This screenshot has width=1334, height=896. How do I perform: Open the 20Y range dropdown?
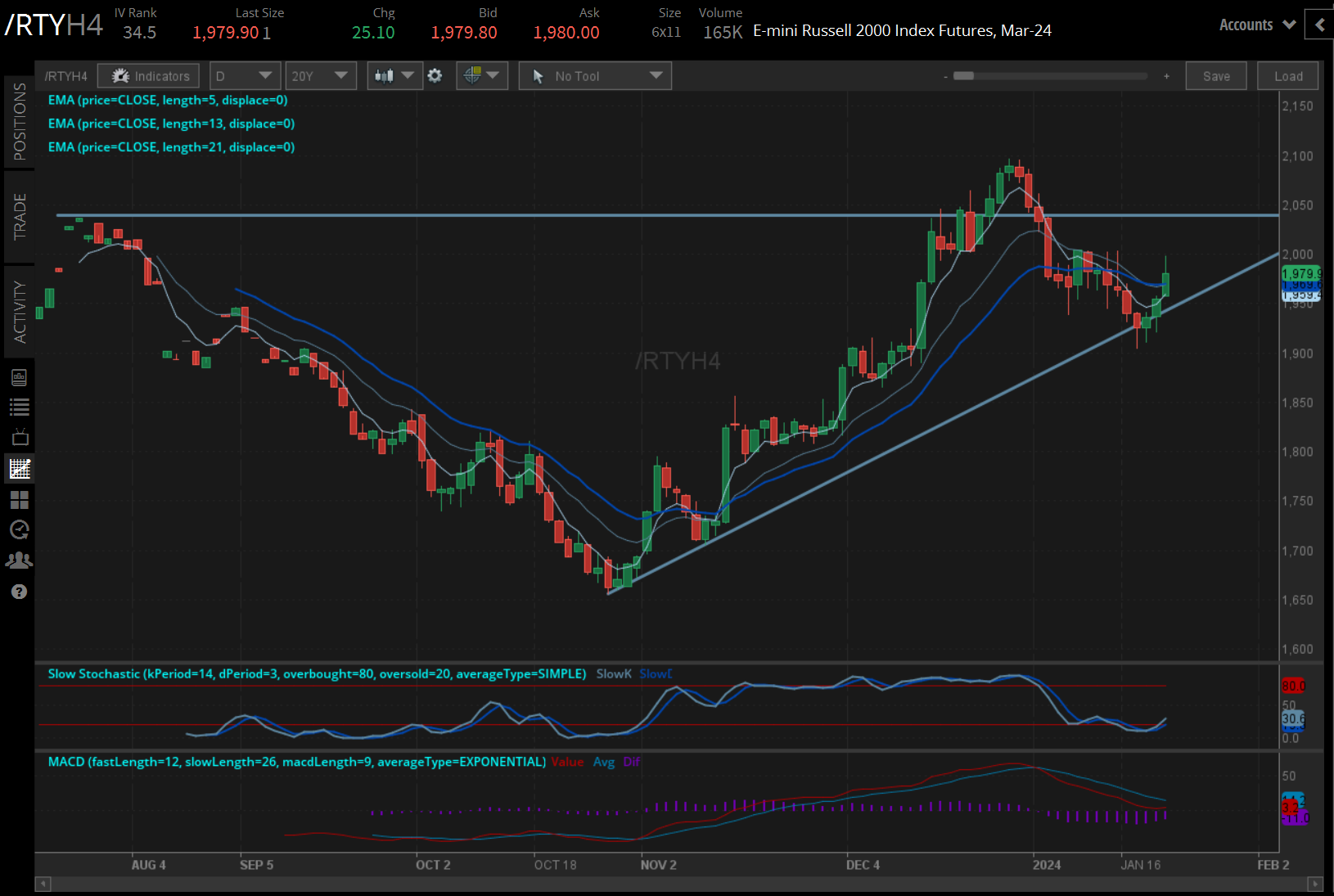click(321, 76)
